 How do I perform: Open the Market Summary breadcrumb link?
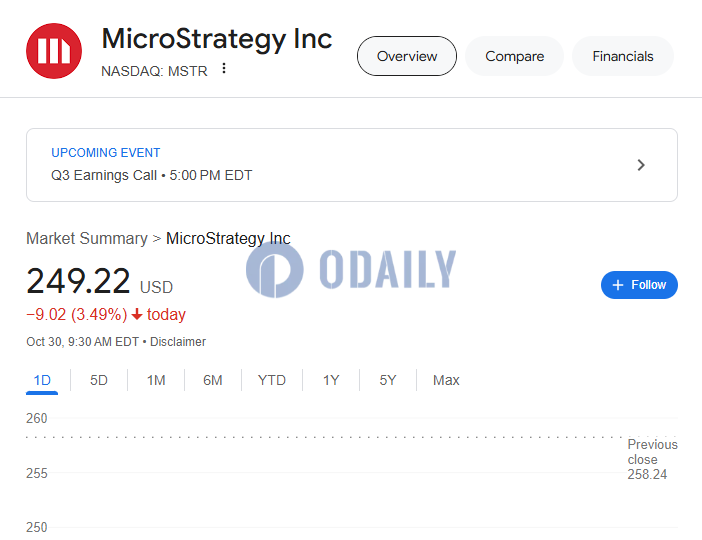87,239
